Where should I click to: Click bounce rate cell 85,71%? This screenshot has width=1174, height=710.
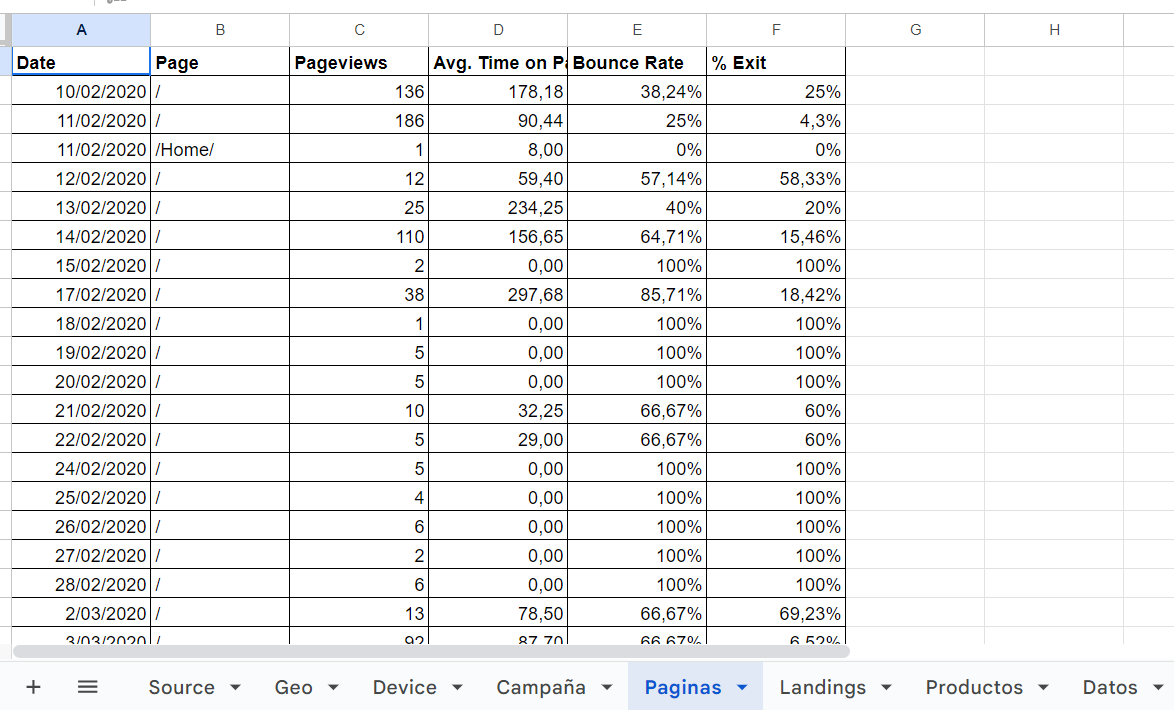[637, 294]
